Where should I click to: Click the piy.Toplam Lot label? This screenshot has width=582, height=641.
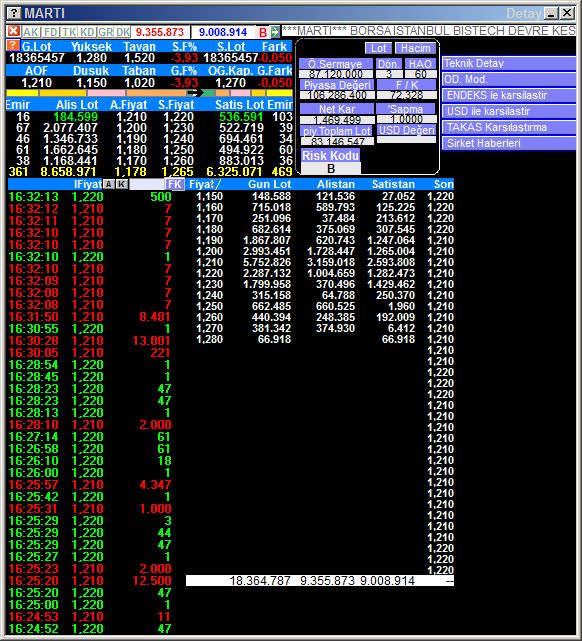pyautogui.click(x=337, y=131)
